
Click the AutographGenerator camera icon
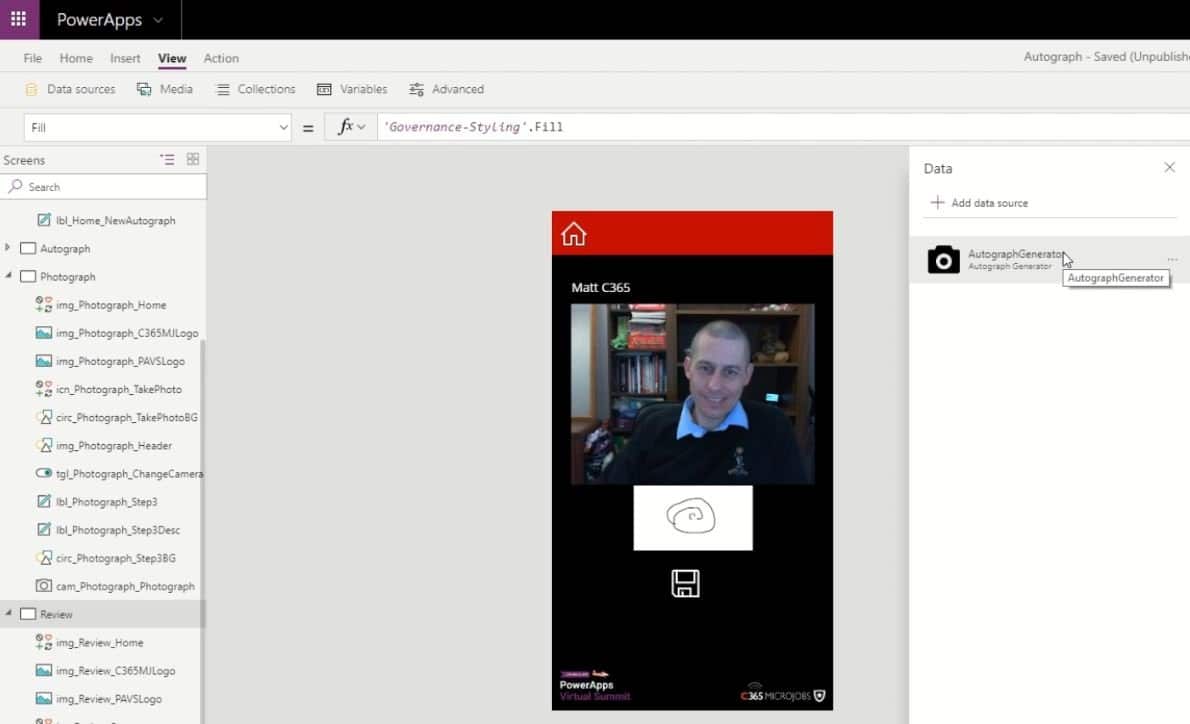click(943, 260)
